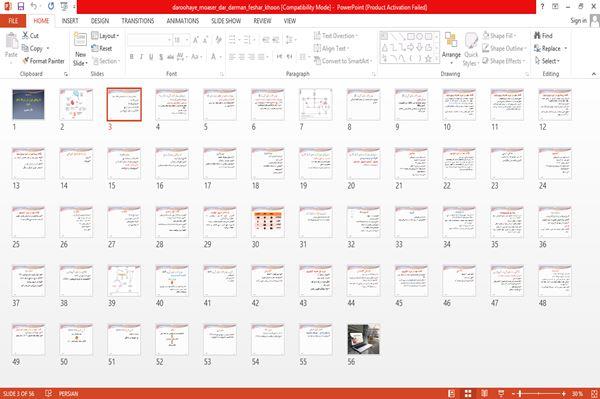Open Shape Fill dropdown
This screenshot has width=600, height=399.
tap(499, 36)
